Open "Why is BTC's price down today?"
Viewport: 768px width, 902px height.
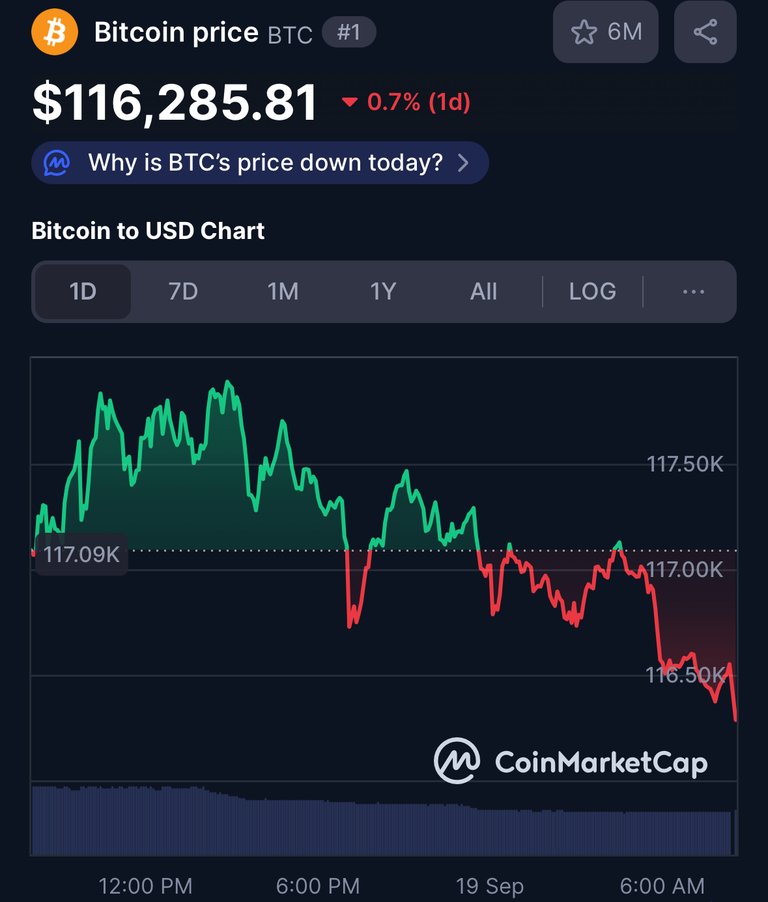coord(265,163)
